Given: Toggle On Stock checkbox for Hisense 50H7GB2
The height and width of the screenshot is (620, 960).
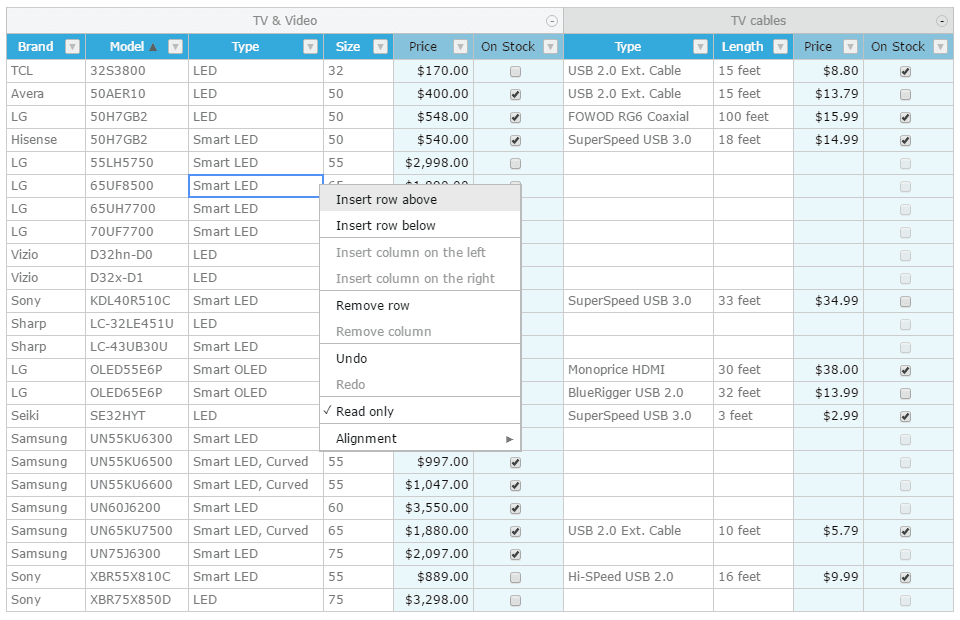Looking at the screenshot, I should (x=516, y=141).
